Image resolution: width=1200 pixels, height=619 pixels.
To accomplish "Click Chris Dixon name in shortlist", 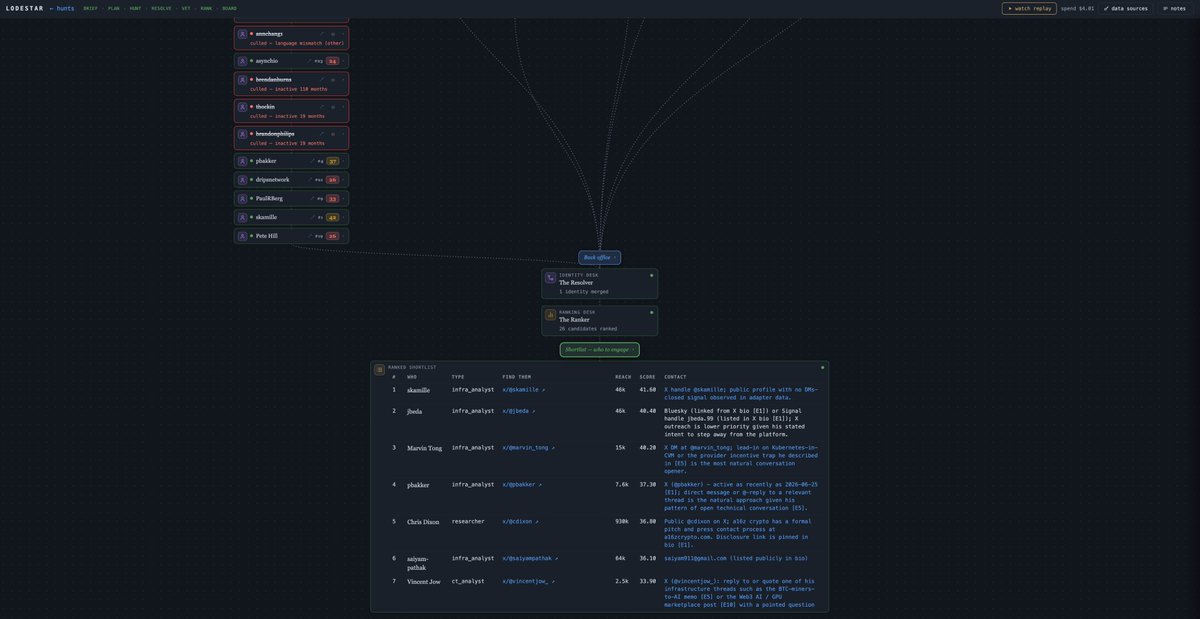I will [x=422, y=521].
